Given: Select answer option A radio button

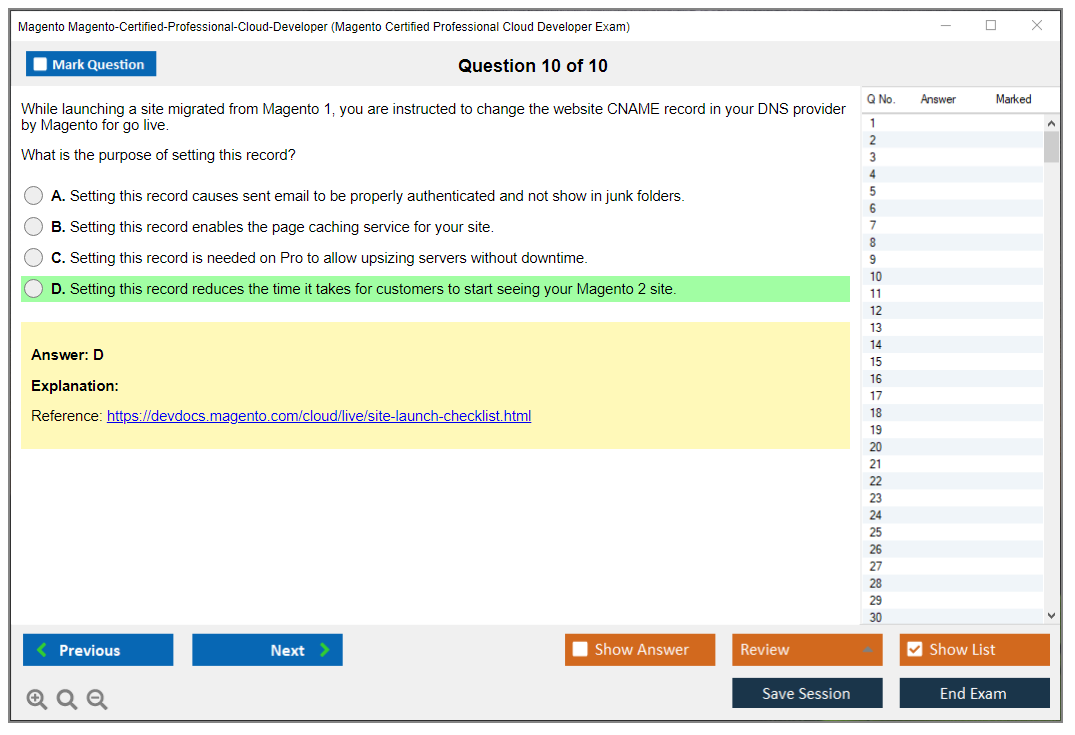Looking at the screenshot, I should click(34, 196).
